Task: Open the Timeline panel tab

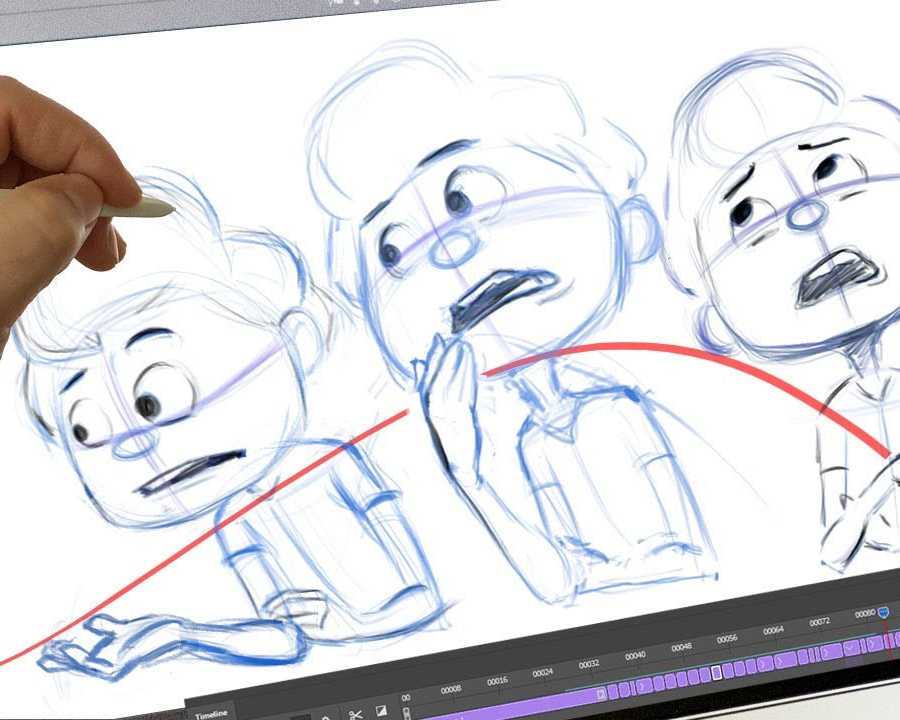Action: tap(211, 714)
